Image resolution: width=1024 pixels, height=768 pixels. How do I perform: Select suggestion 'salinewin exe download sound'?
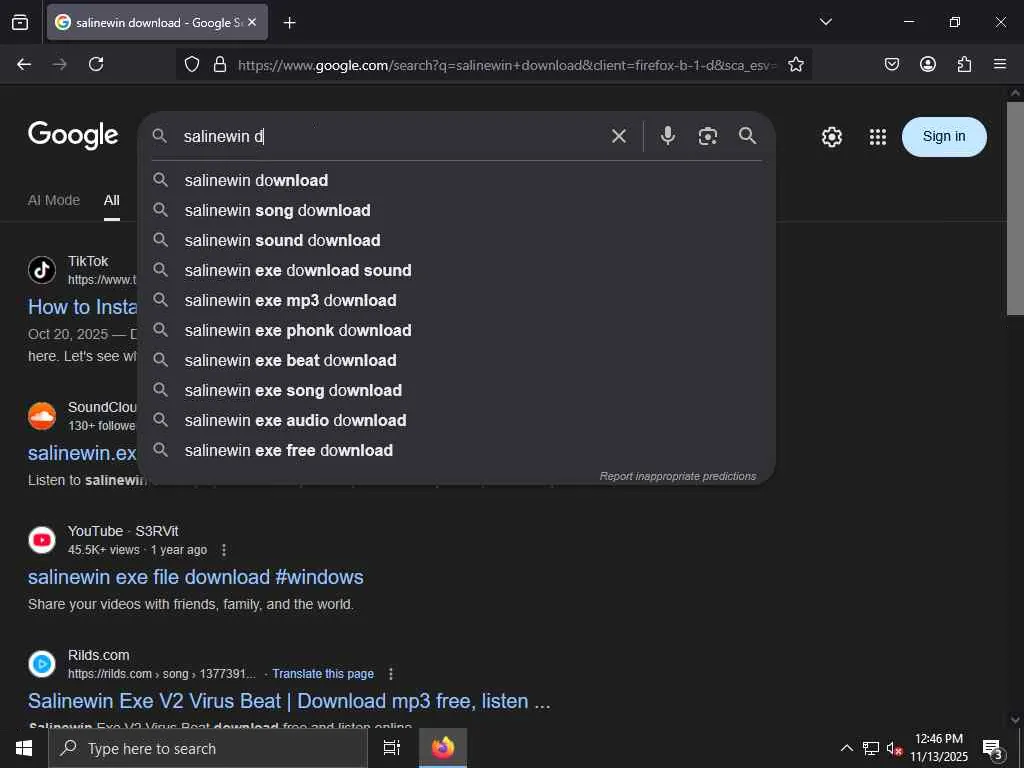pos(456,270)
